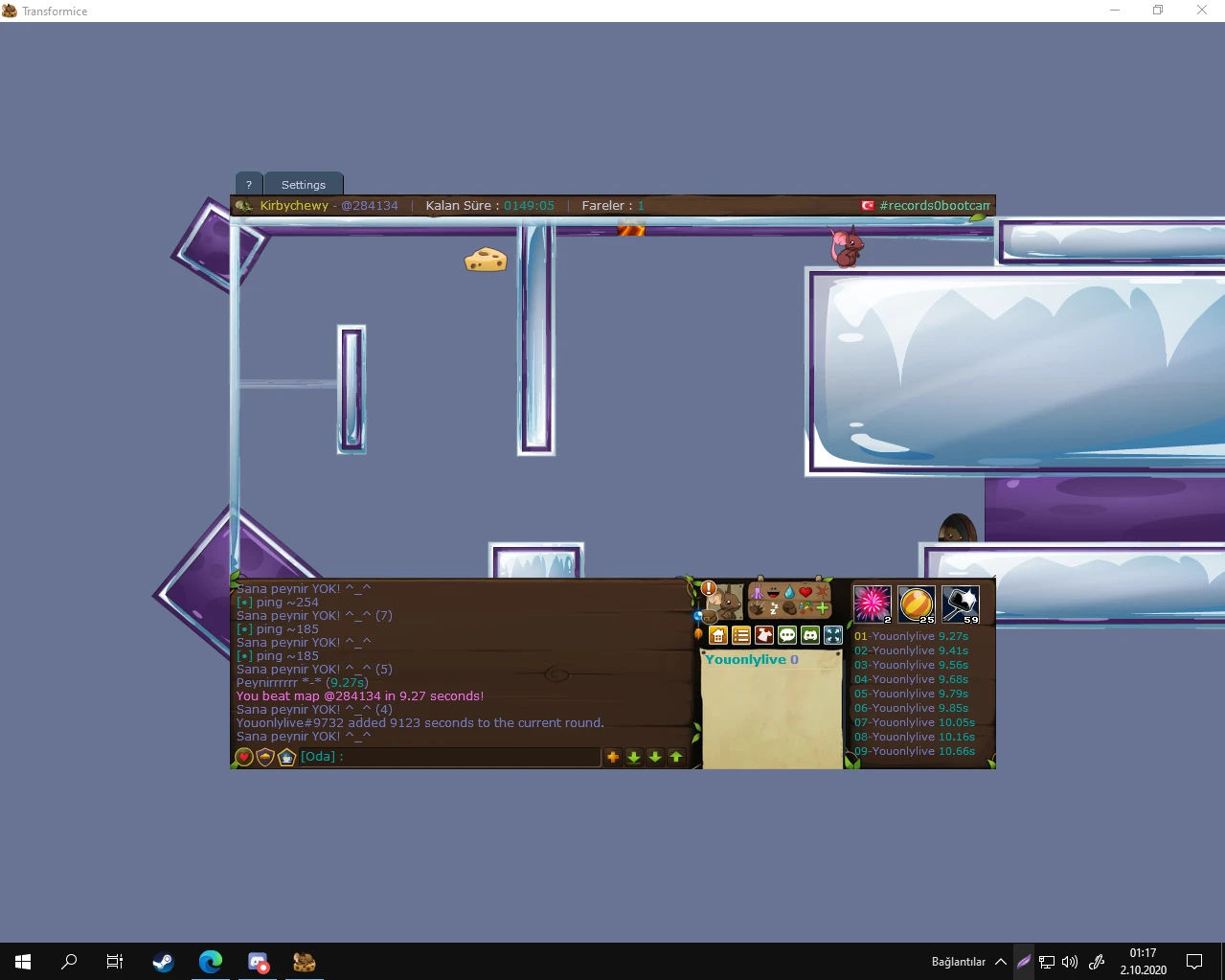Select the brown clapping hands emote

757,609
